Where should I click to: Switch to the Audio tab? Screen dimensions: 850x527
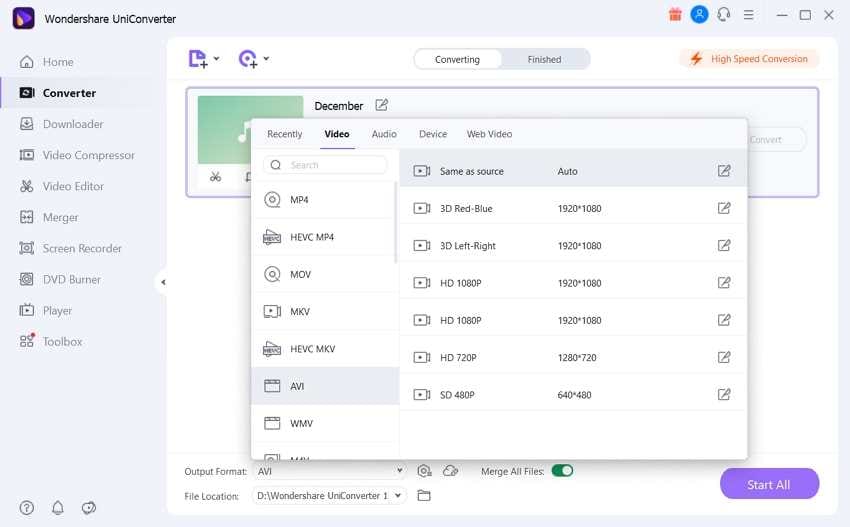pyautogui.click(x=384, y=134)
